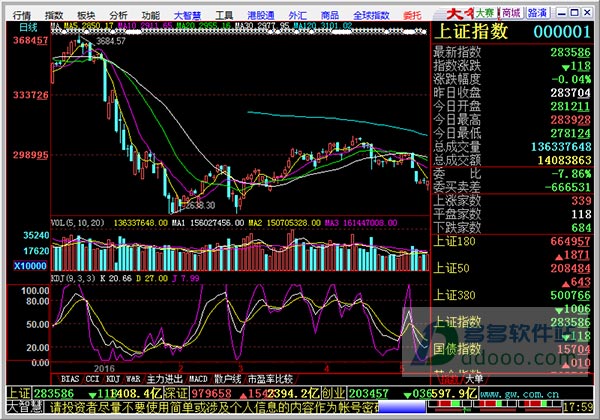Open the 全球指数 menu

coord(371,15)
